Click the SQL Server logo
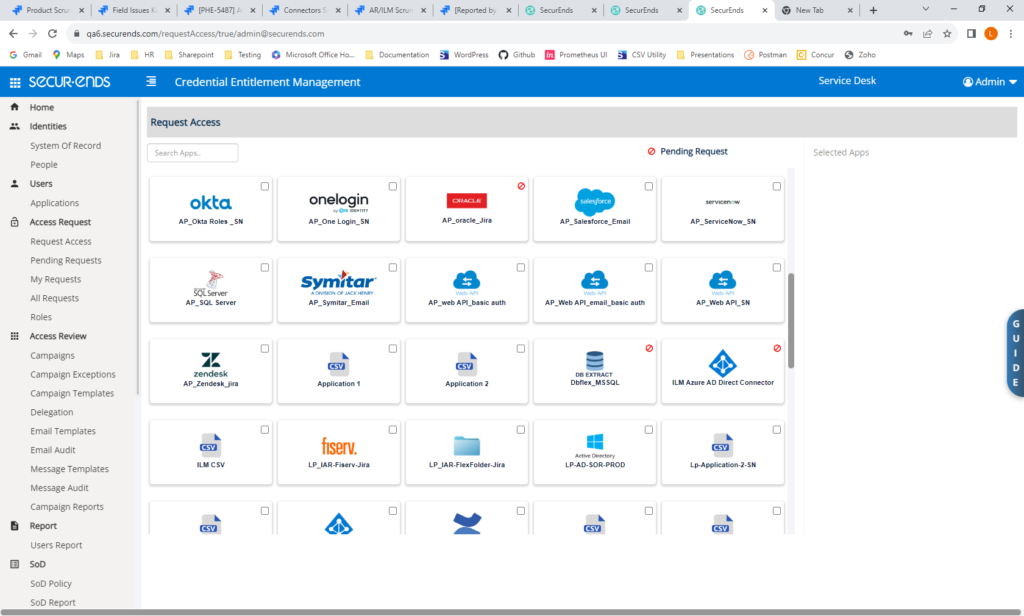The image size is (1024, 616). (x=210, y=284)
